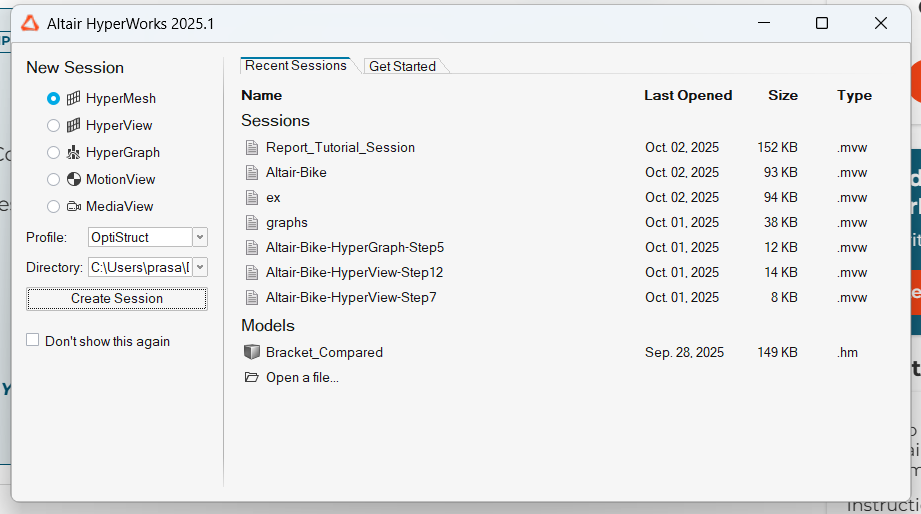Click the Bracket_Compared model cube icon
921x514 pixels.
coord(251,352)
